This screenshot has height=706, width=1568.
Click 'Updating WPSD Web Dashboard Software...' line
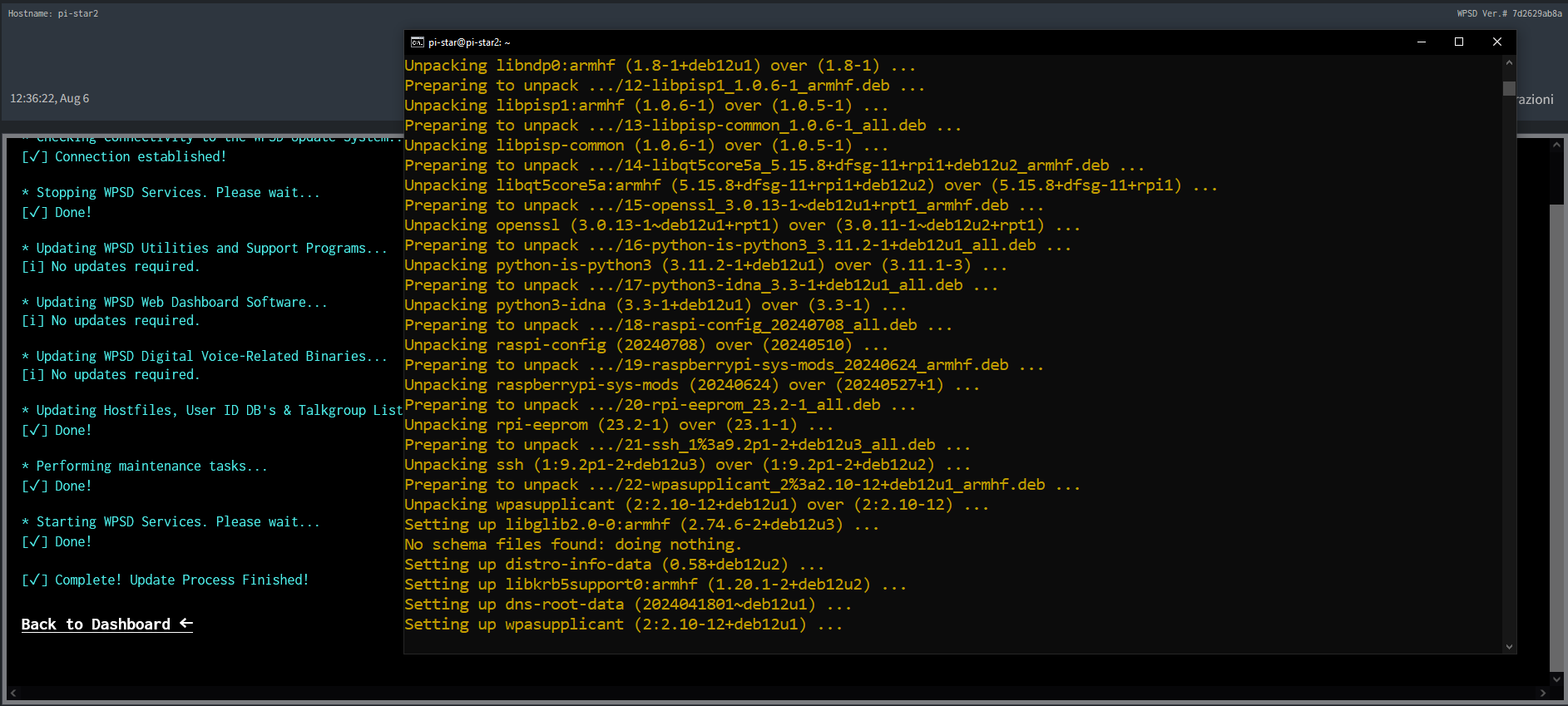click(x=175, y=302)
